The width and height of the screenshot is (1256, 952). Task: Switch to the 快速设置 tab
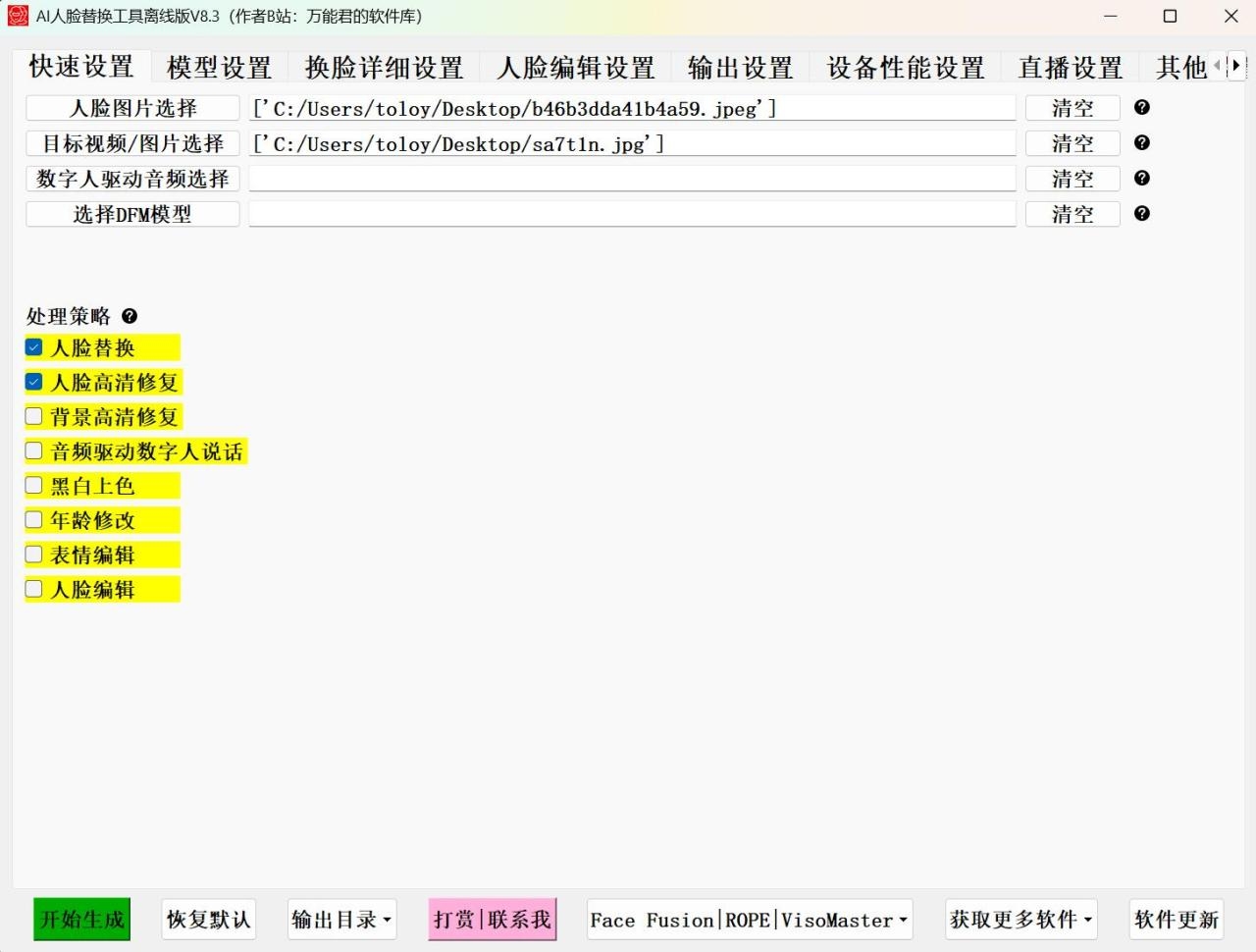click(81, 67)
